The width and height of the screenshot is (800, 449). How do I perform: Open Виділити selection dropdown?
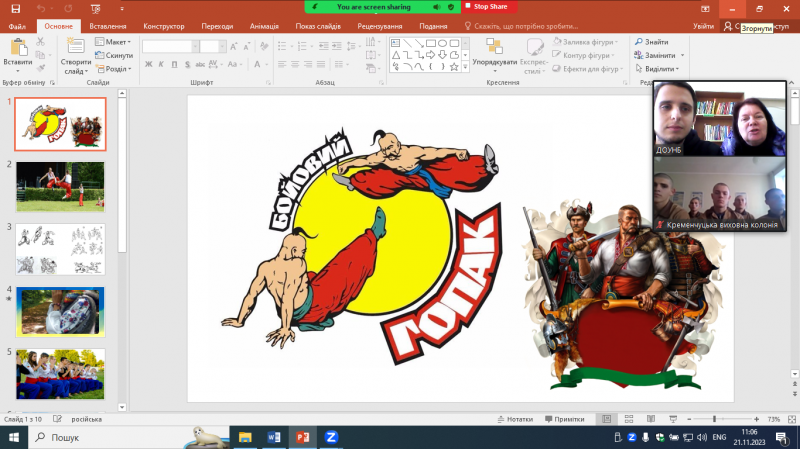tap(657, 68)
